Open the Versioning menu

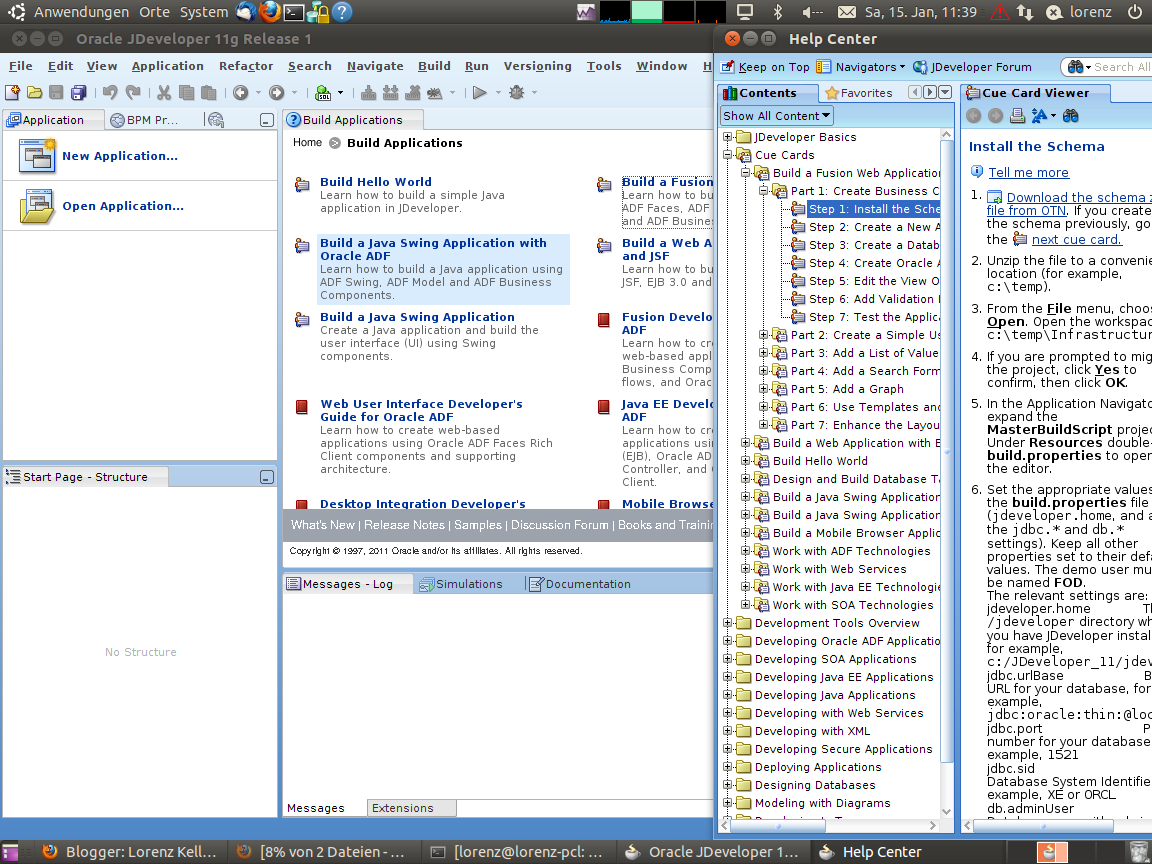pyautogui.click(x=537, y=66)
